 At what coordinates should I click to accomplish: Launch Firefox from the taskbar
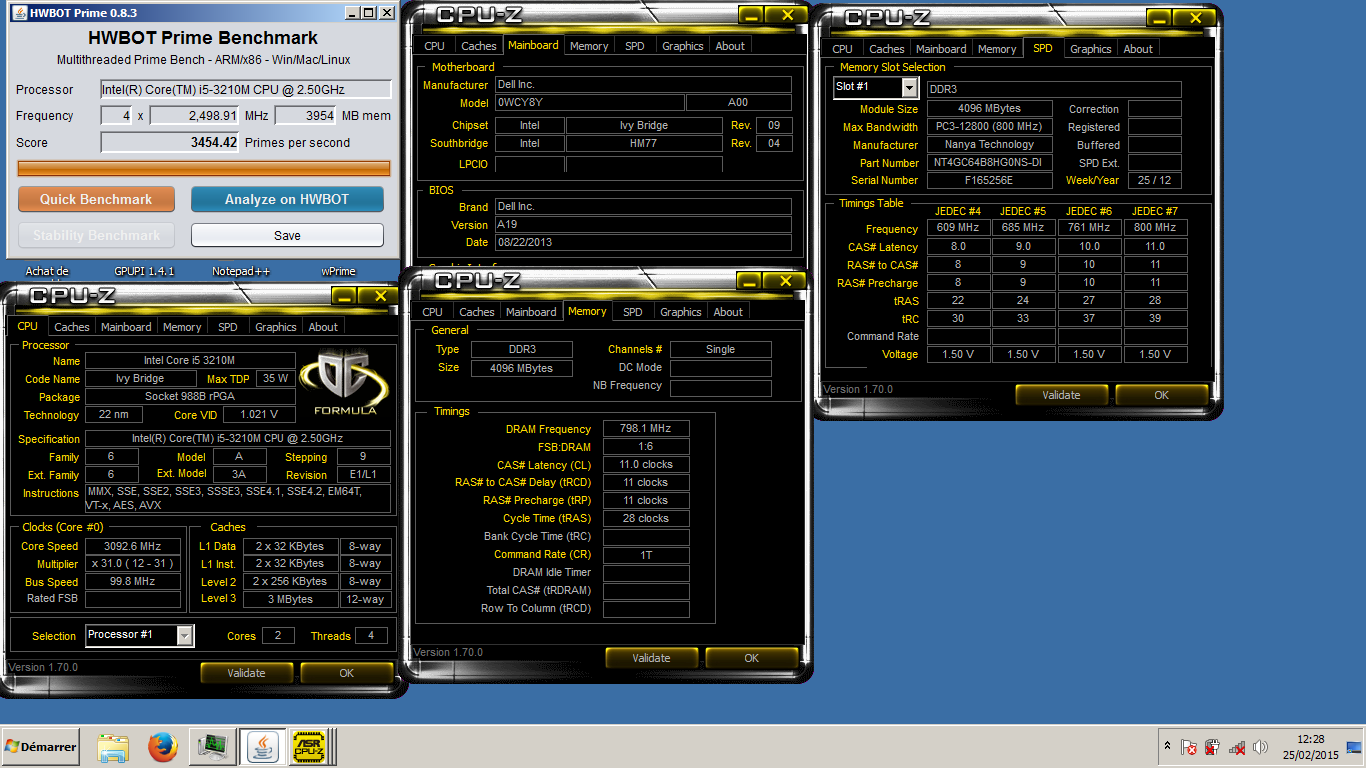[x=162, y=747]
